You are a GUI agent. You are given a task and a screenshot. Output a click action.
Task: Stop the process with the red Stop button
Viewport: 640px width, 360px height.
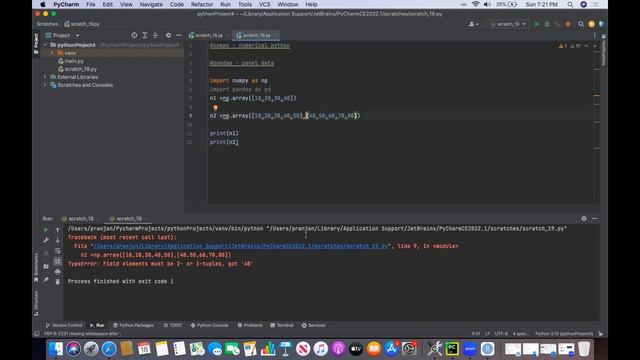coord(568,24)
